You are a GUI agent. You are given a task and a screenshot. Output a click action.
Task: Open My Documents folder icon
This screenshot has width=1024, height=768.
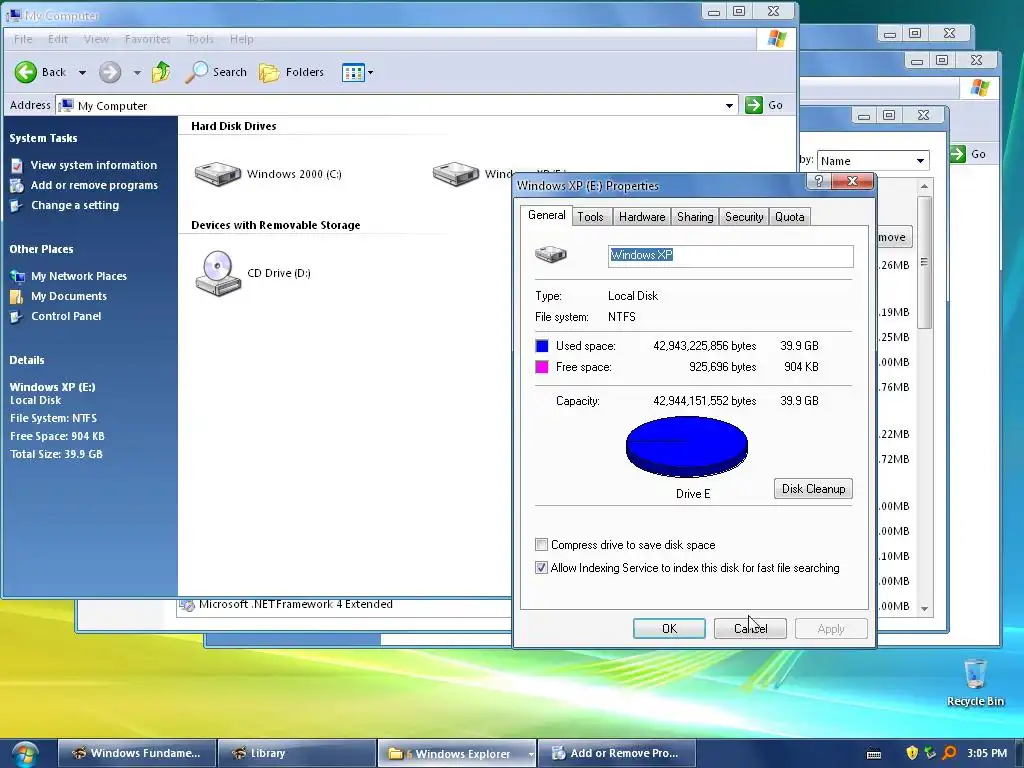(x=17, y=296)
